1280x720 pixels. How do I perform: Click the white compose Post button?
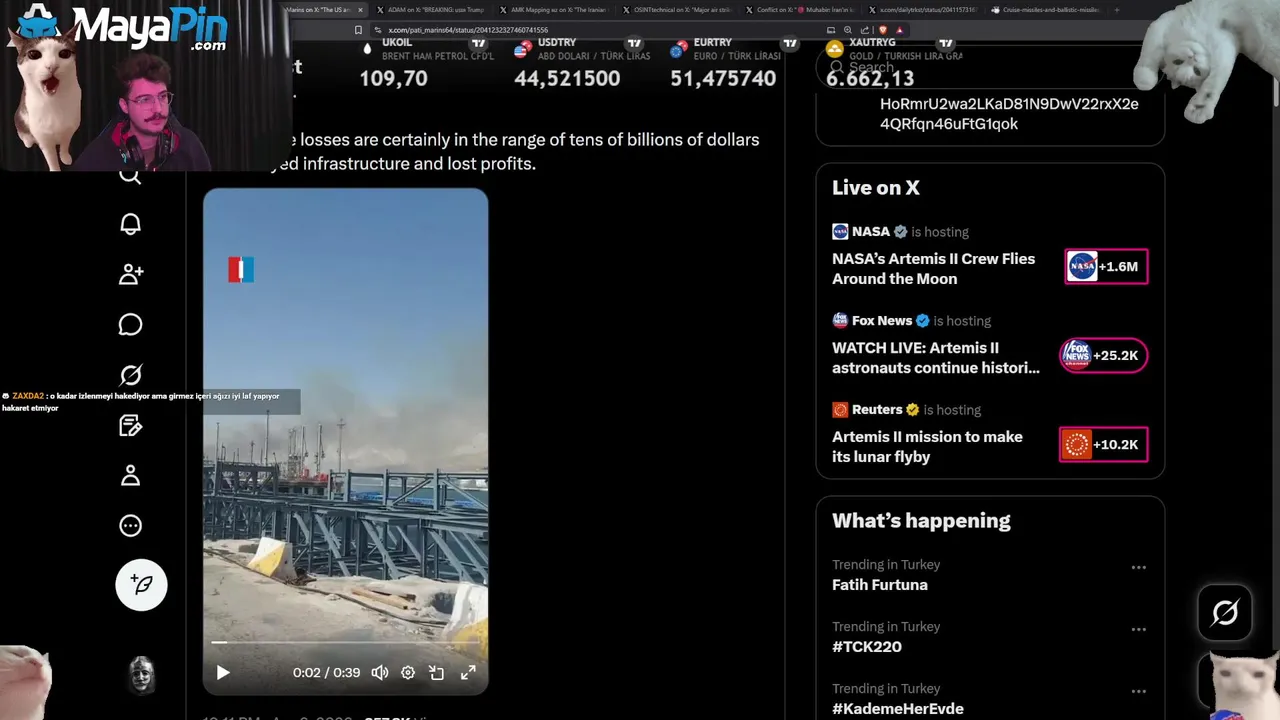tap(141, 584)
